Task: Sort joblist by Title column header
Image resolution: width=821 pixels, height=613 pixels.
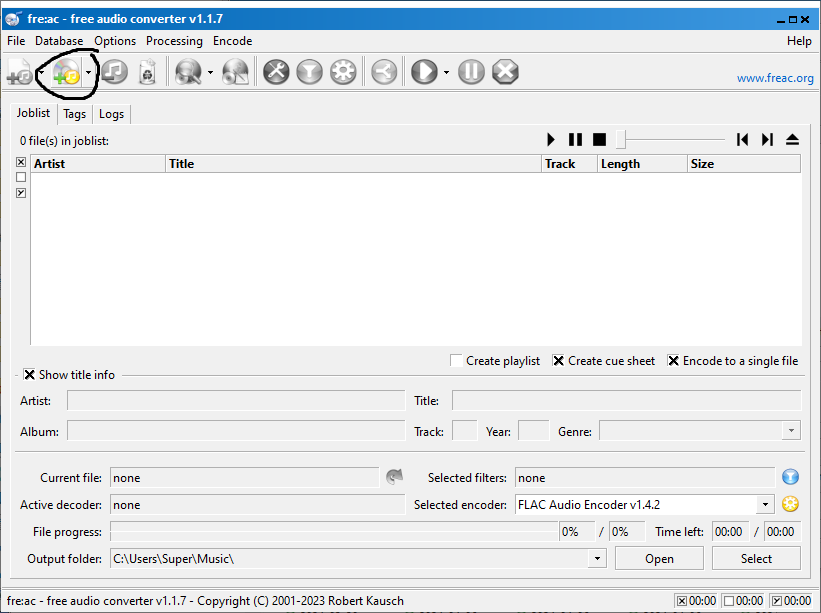Action: click(x=353, y=164)
